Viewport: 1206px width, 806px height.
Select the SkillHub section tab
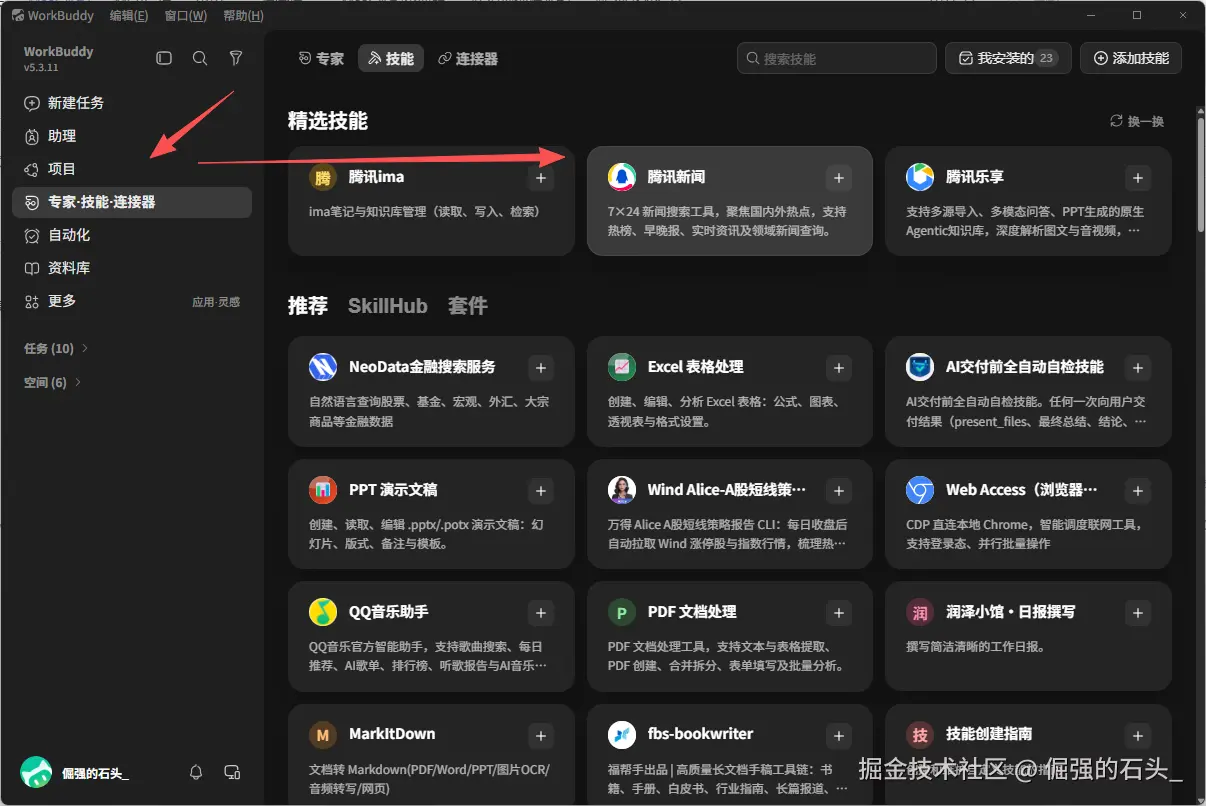pyautogui.click(x=388, y=306)
